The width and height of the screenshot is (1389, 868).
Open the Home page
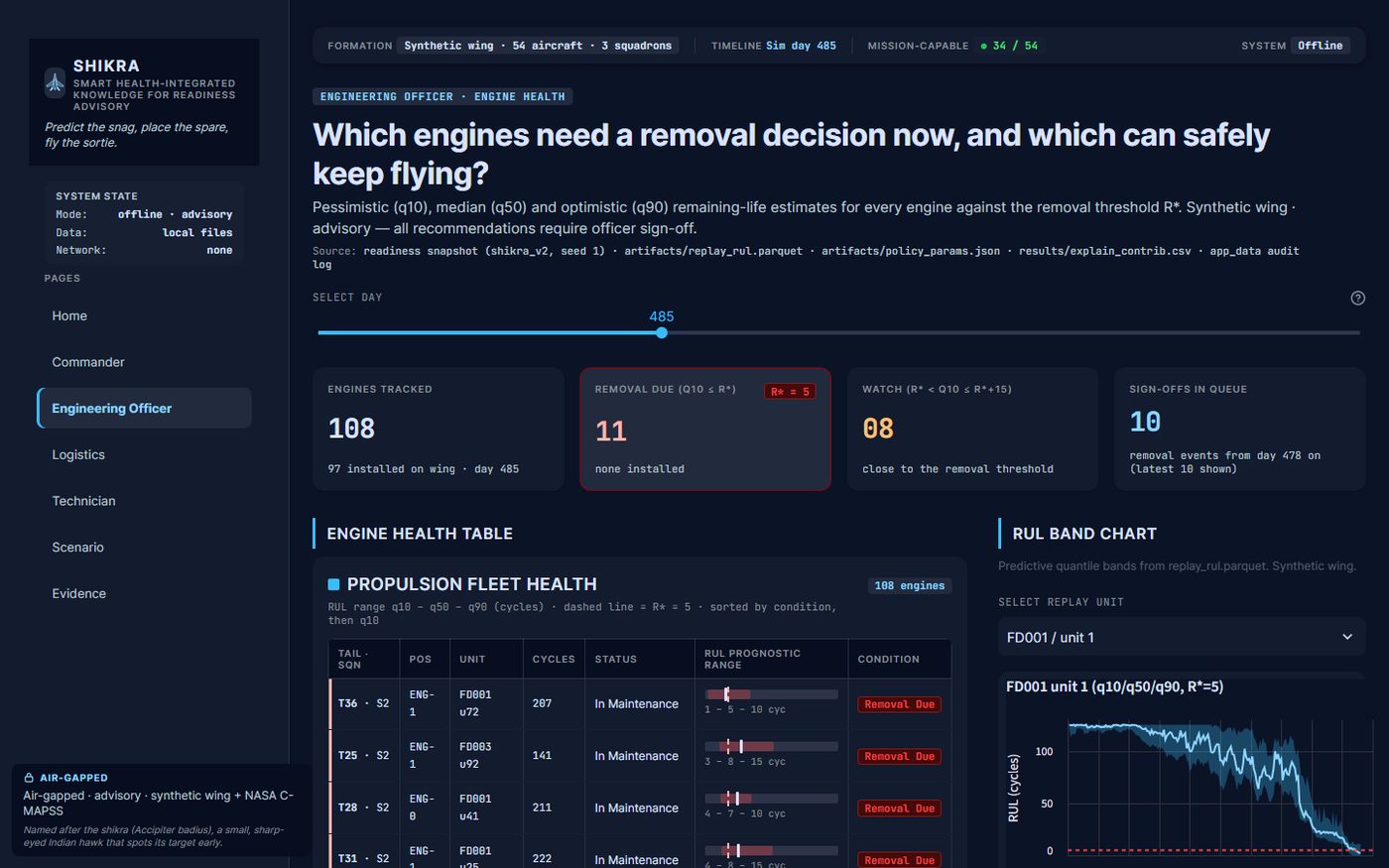click(144, 315)
